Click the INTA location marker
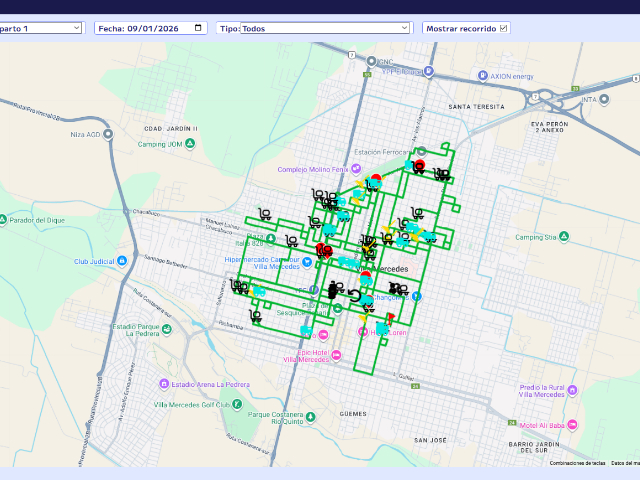The height and width of the screenshot is (480, 640). (603, 99)
